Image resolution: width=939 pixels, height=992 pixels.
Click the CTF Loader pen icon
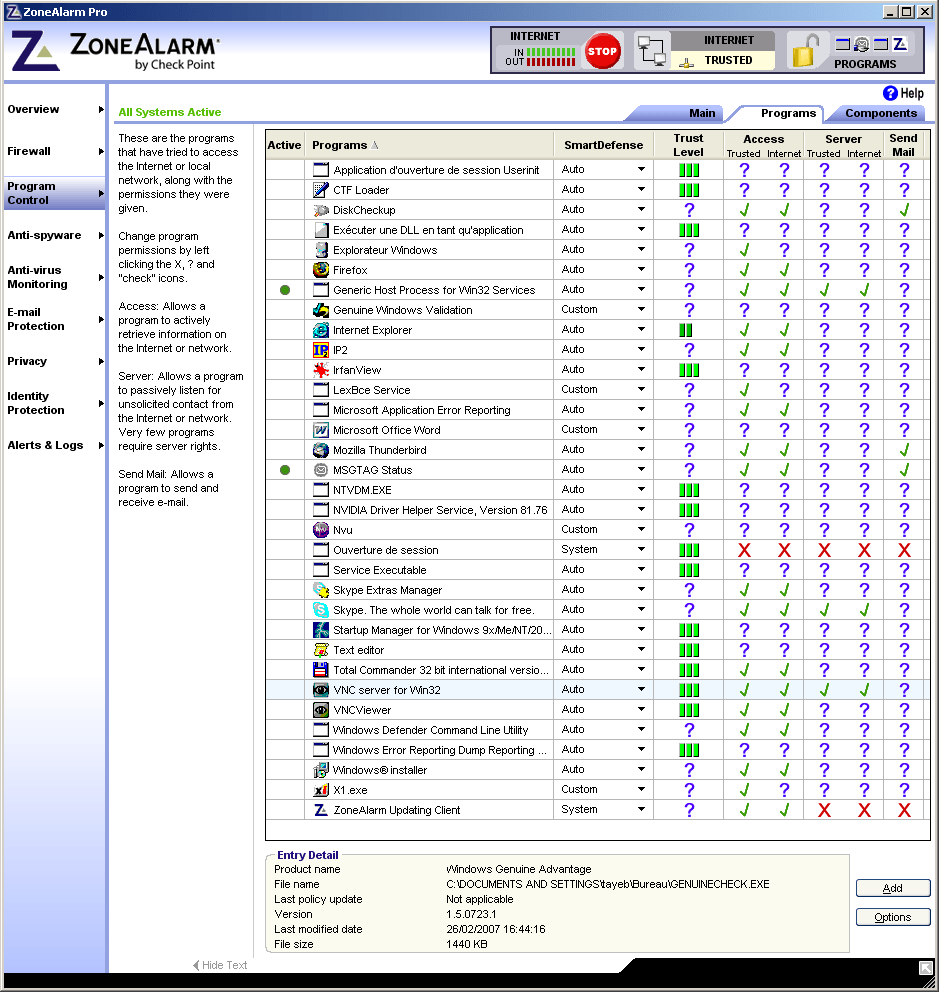tap(321, 190)
